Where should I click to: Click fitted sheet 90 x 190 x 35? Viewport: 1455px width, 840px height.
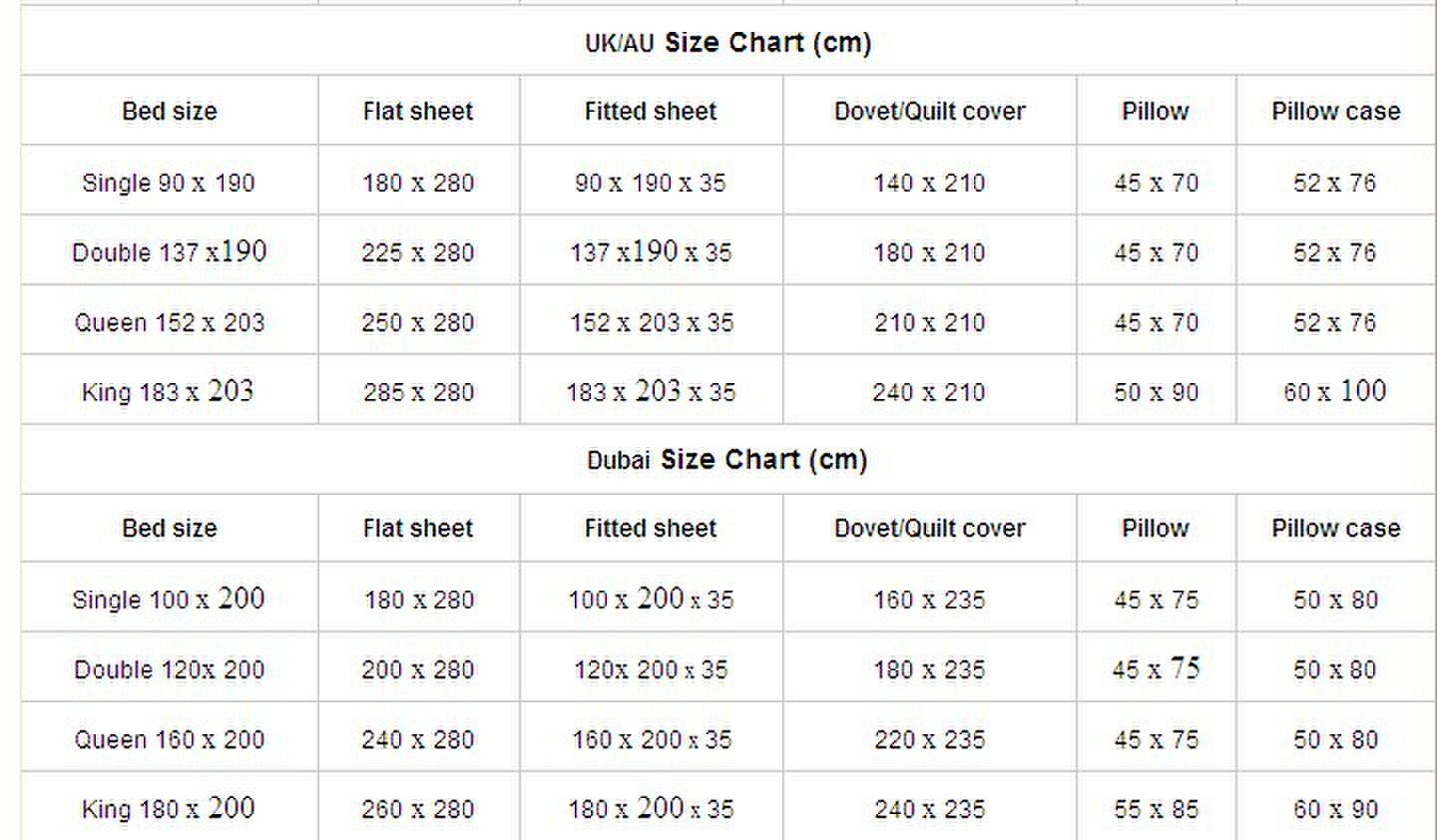click(x=651, y=183)
